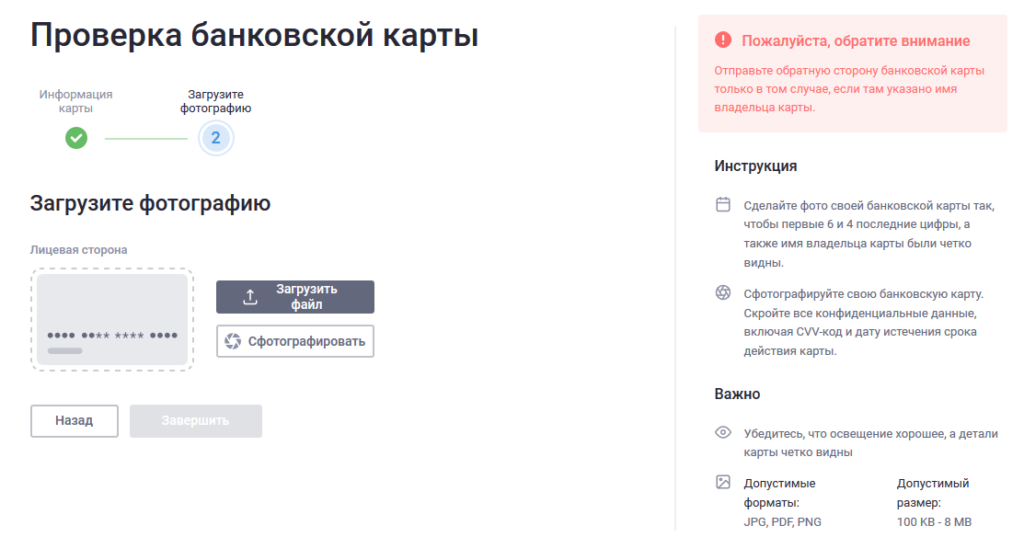Click the calendar icon under Инструкция

(723, 205)
